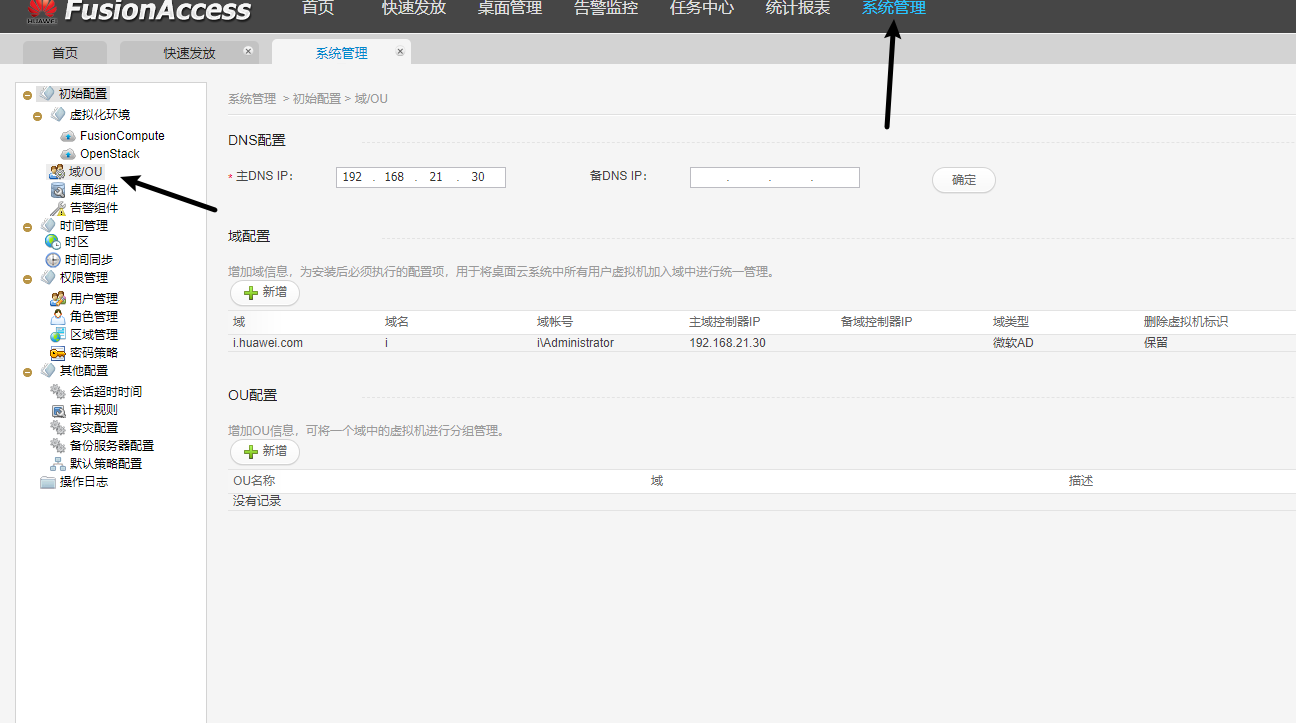Click the 确定 button for DNS配置
The width and height of the screenshot is (1296, 723).
click(962, 180)
